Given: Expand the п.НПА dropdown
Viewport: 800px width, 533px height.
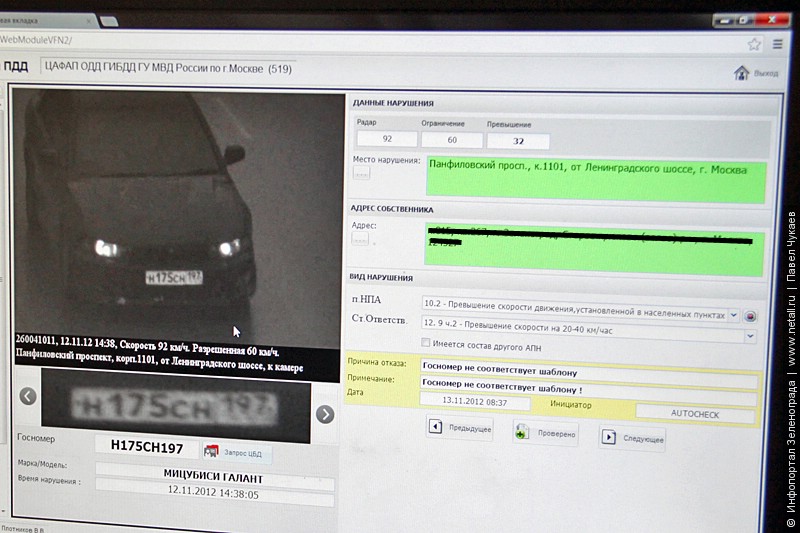Looking at the screenshot, I should 733,314.
